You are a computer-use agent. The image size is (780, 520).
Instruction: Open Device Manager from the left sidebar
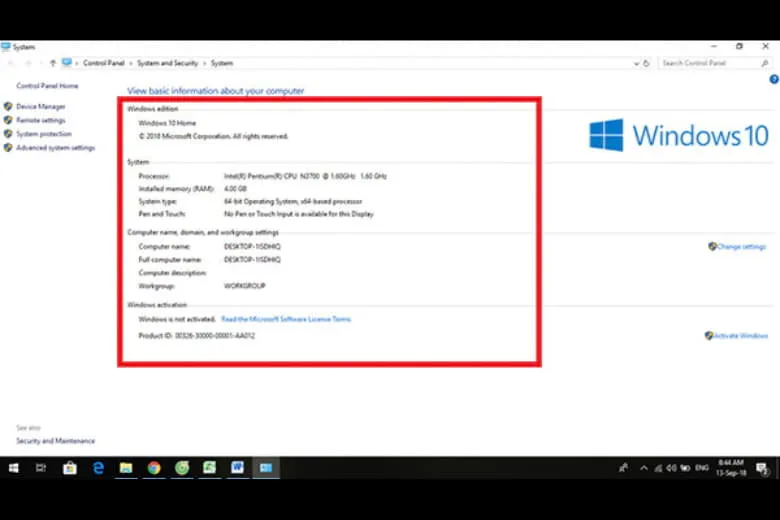click(40, 106)
